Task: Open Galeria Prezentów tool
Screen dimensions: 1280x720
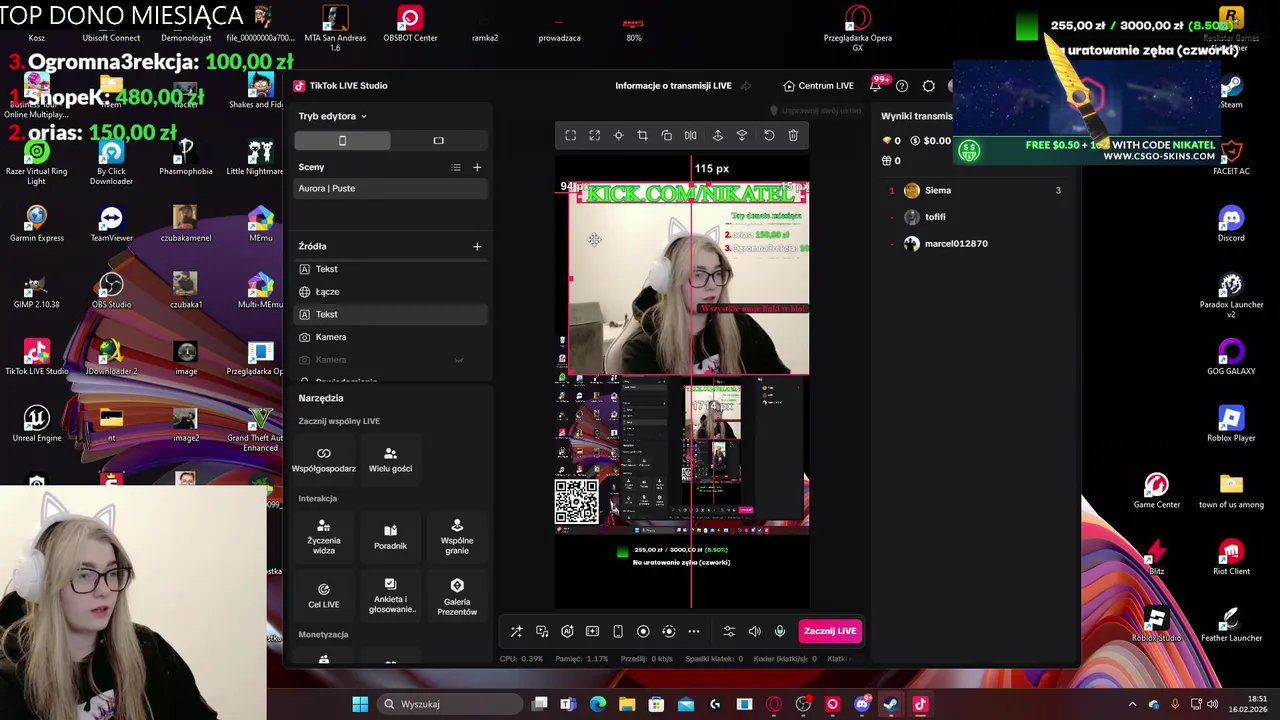Action: point(457,596)
